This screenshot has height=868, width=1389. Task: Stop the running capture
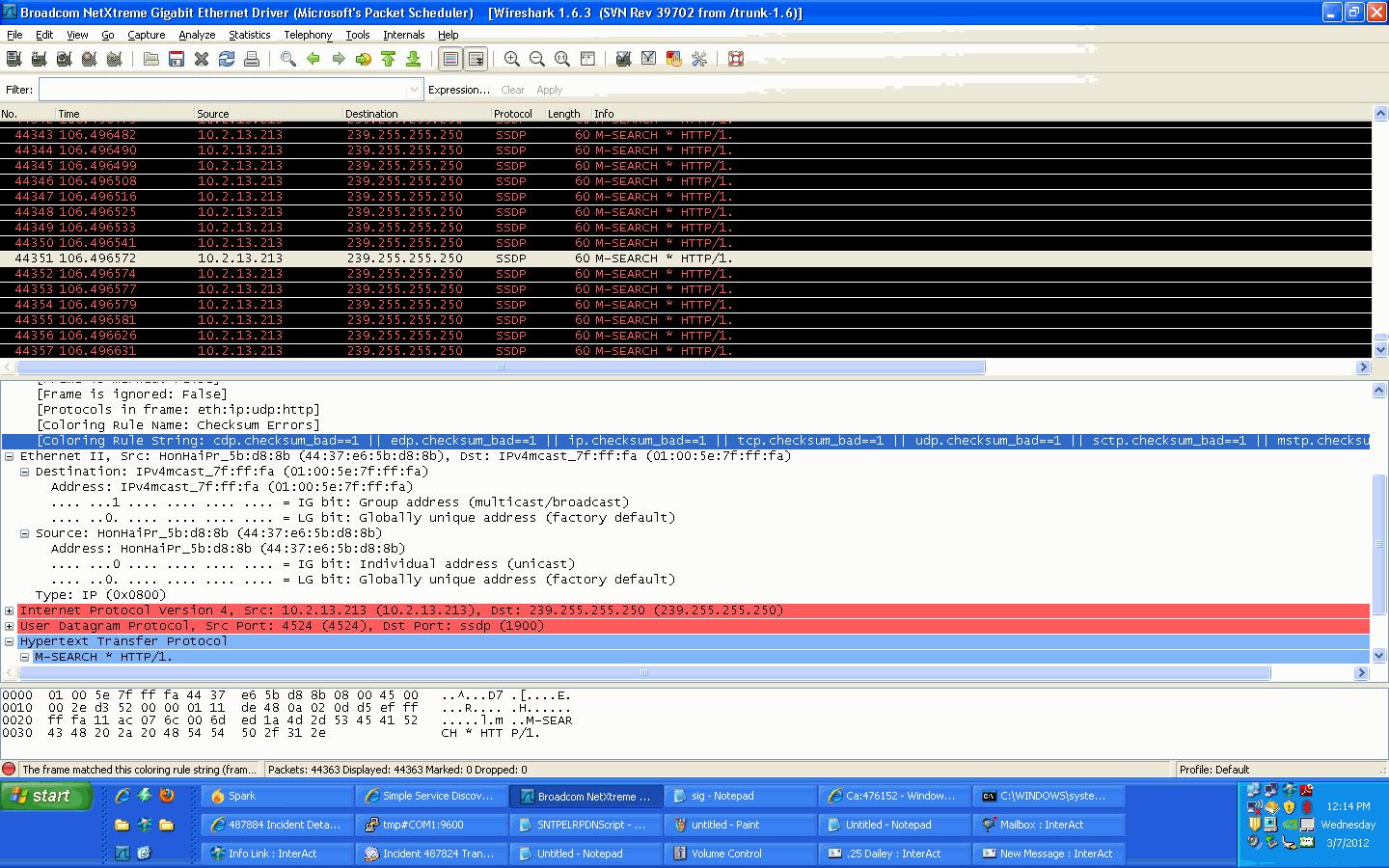(89, 59)
